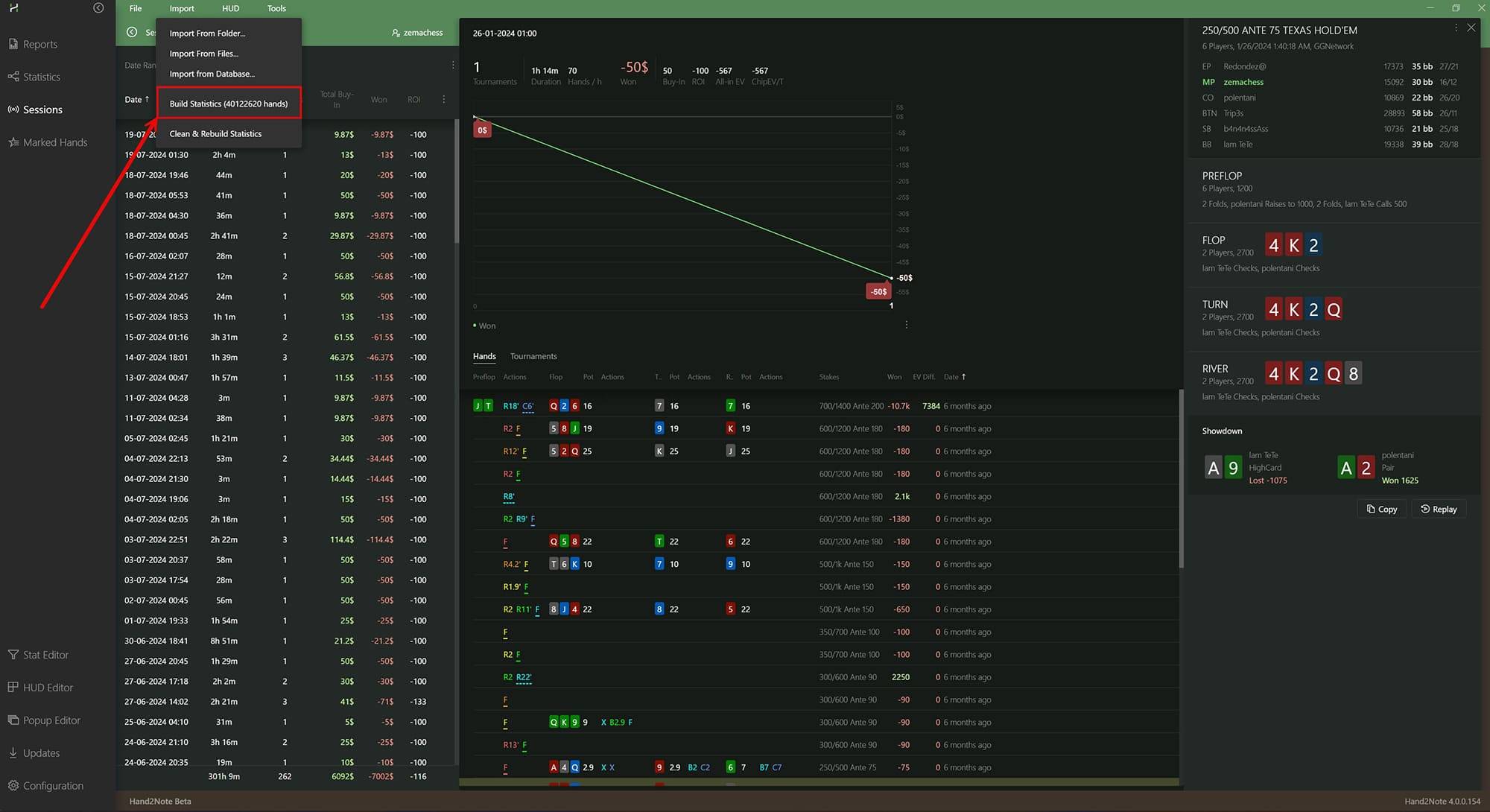The height and width of the screenshot is (812, 1490).
Task: Sort sessions by ROI column
Action: [x=414, y=99]
